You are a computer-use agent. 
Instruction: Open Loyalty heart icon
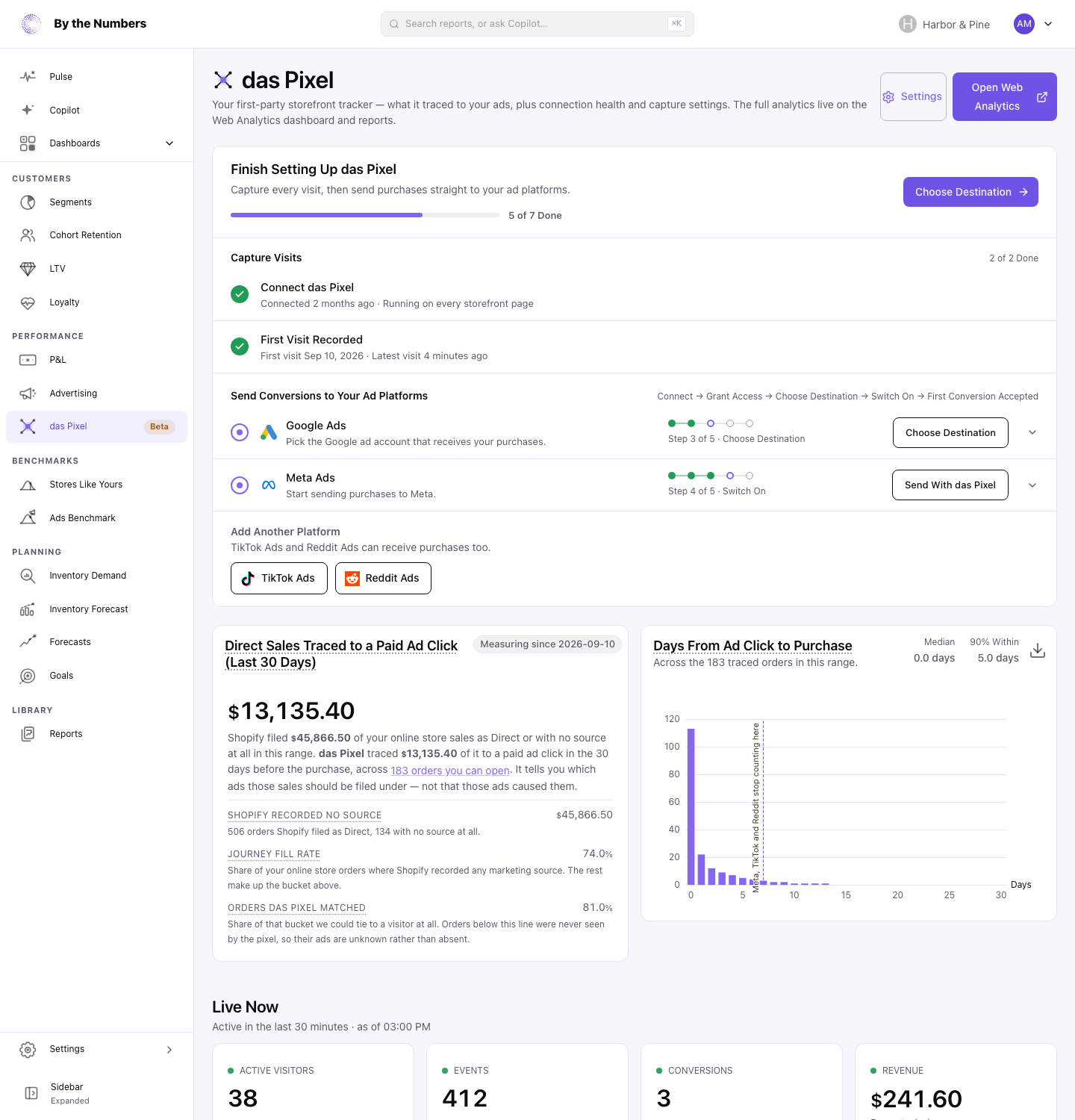point(28,302)
